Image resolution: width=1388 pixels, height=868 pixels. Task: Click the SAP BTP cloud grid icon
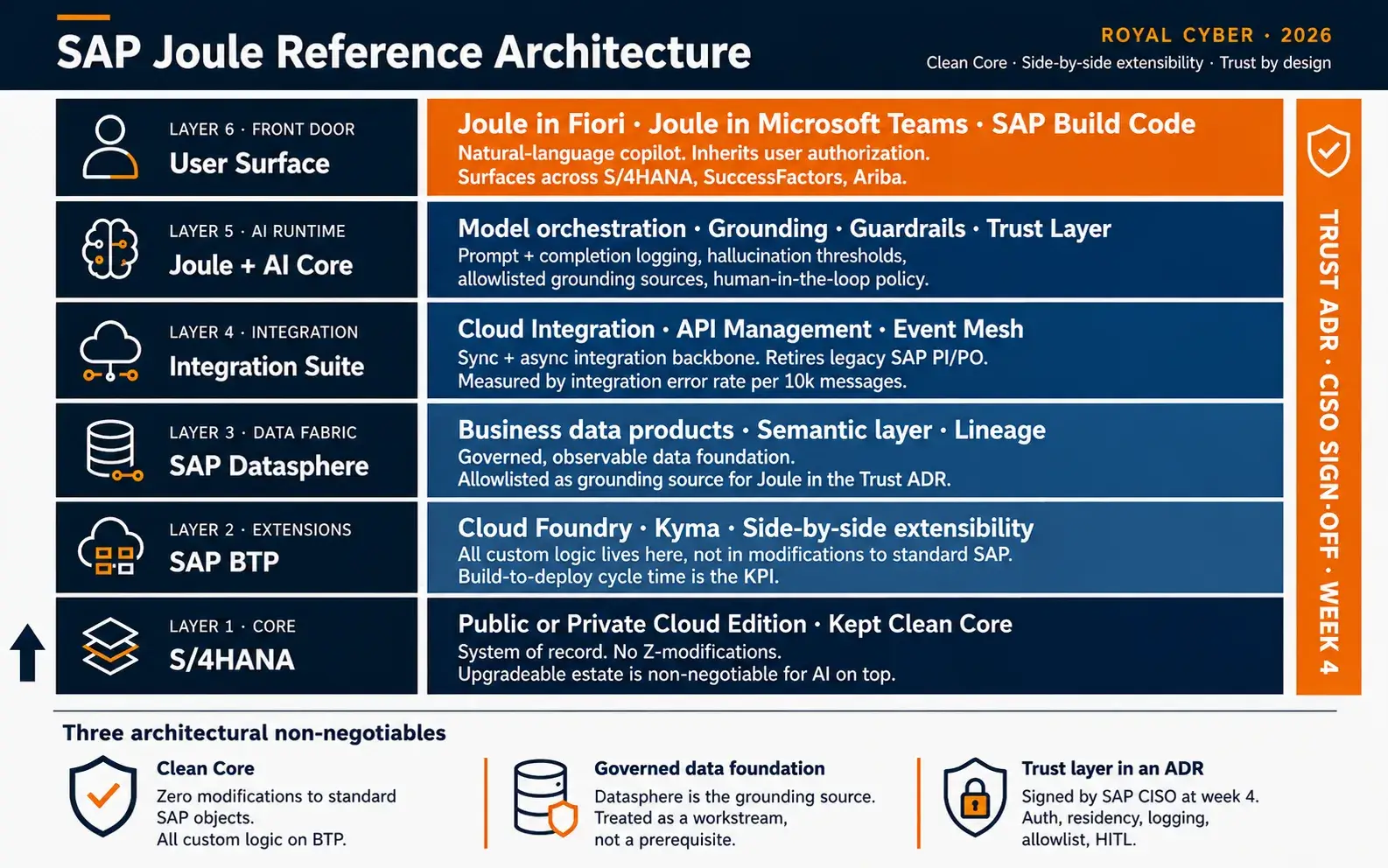point(110,547)
